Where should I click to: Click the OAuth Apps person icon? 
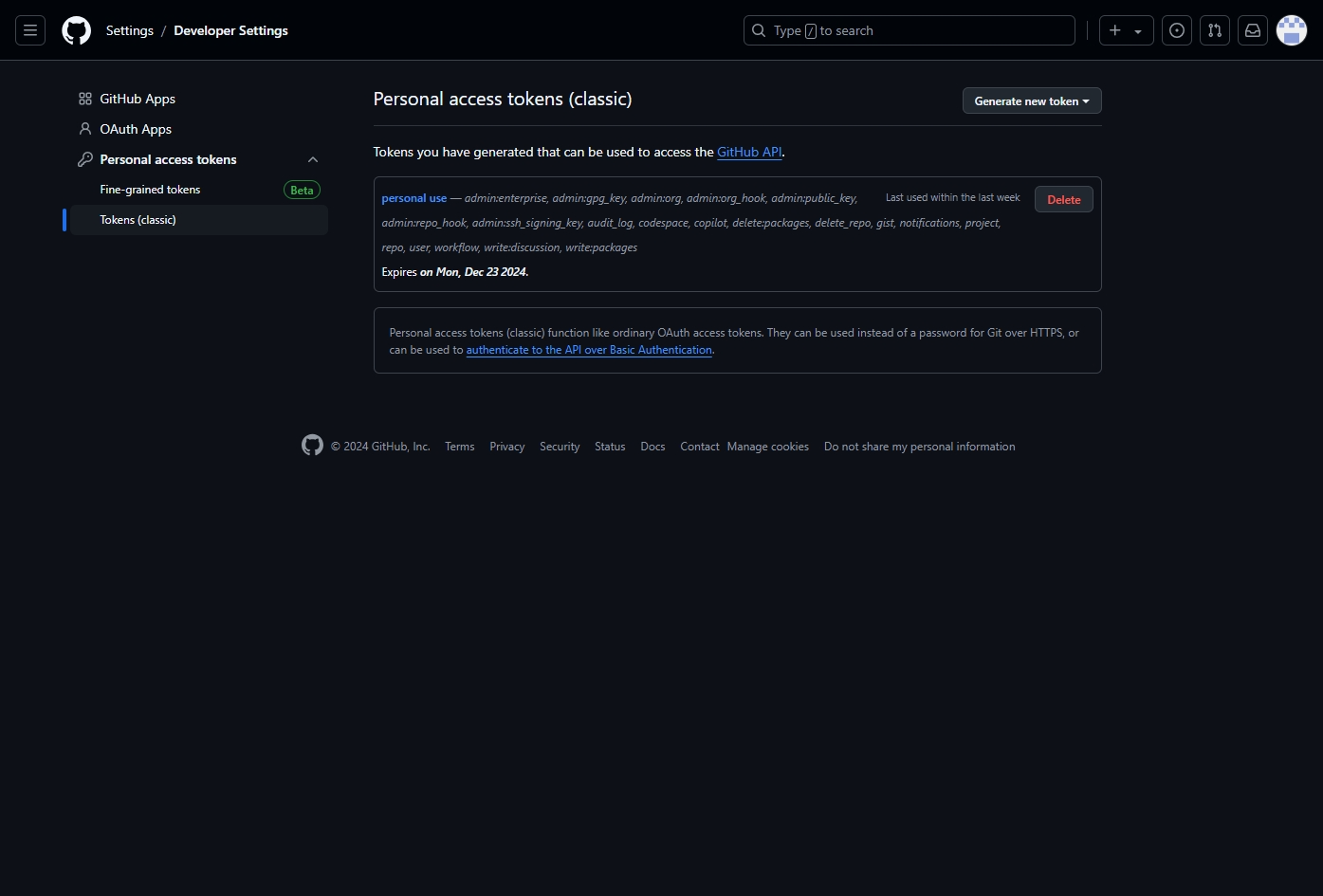85,129
